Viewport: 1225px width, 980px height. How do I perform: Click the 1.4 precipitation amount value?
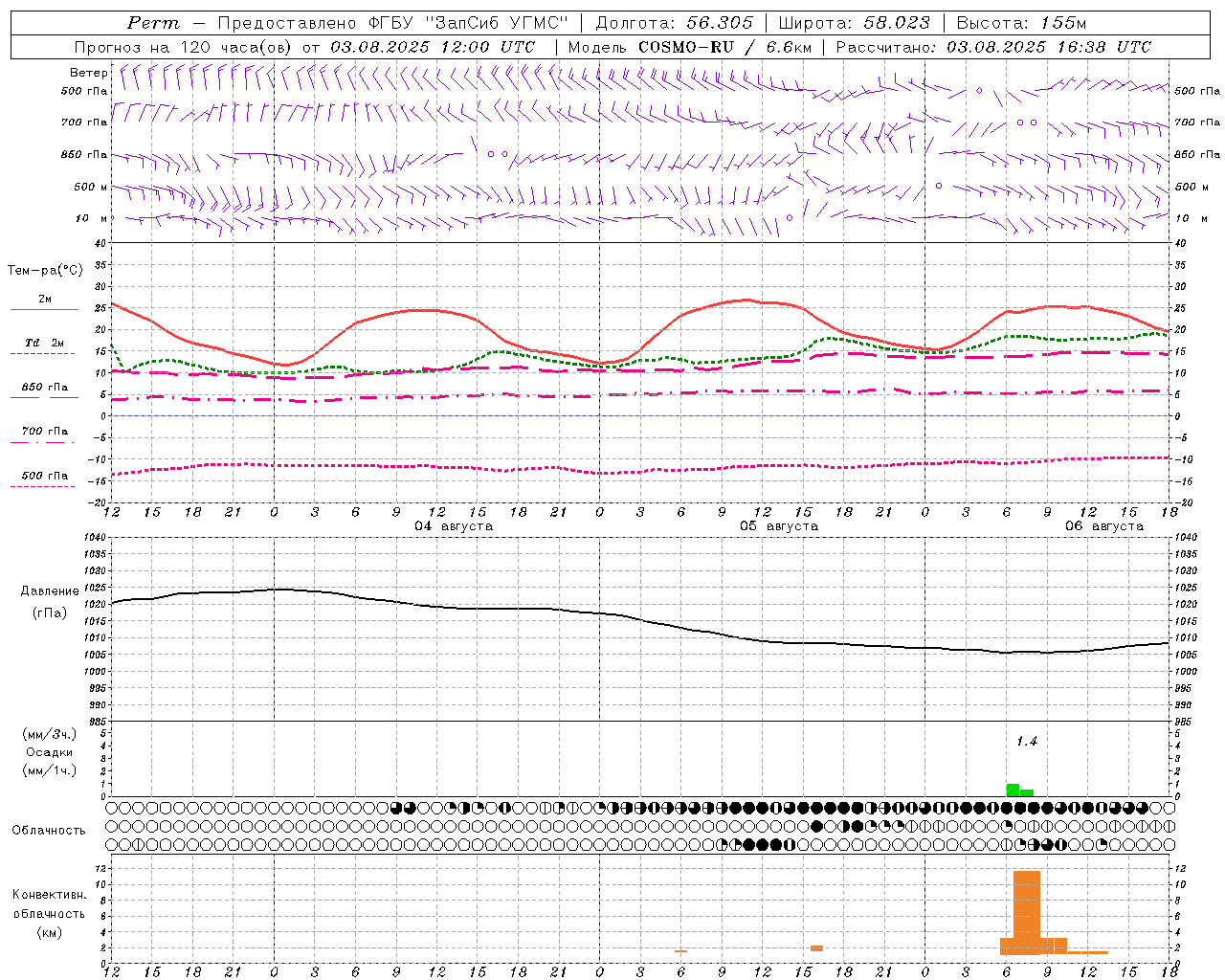(1027, 742)
